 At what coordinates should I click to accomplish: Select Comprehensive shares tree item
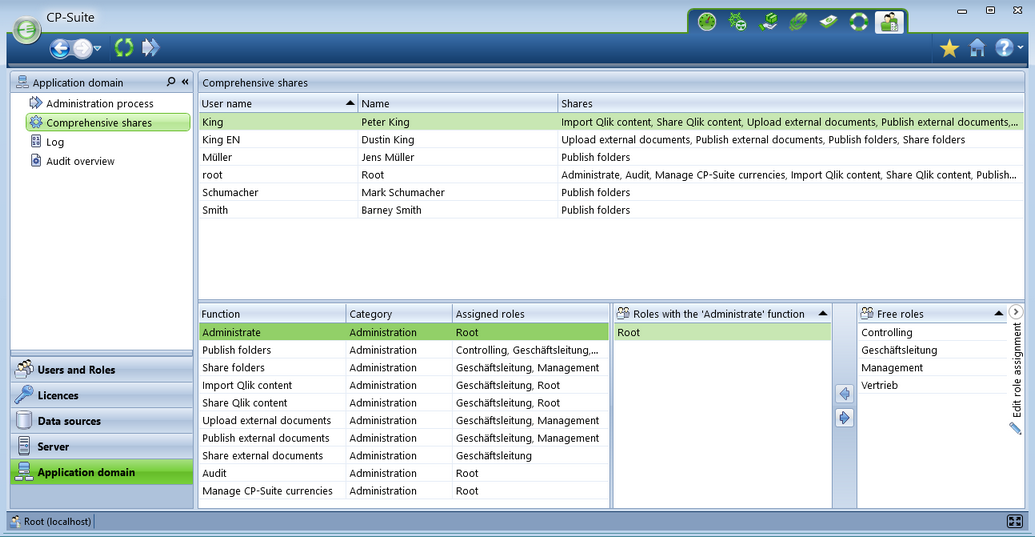108,123
